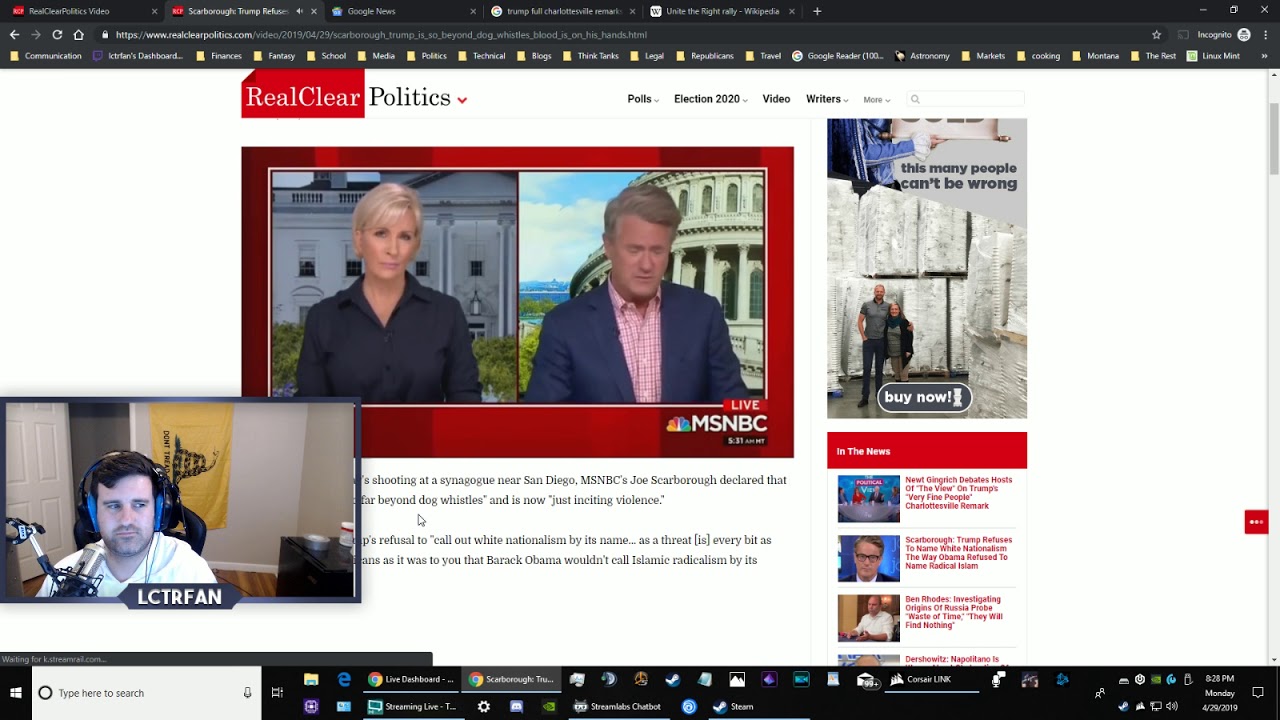Open the Windows Start menu
Image resolution: width=1280 pixels, height=720 pixels.
tap(16, 693)
